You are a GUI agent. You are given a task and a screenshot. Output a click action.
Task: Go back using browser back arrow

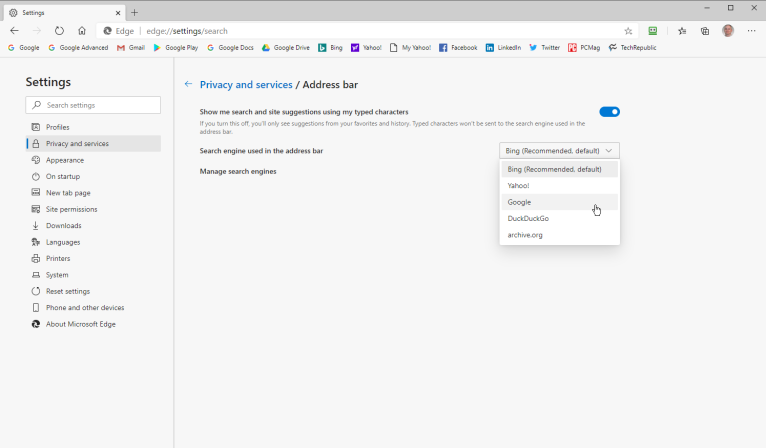click(x=14, y=31)
